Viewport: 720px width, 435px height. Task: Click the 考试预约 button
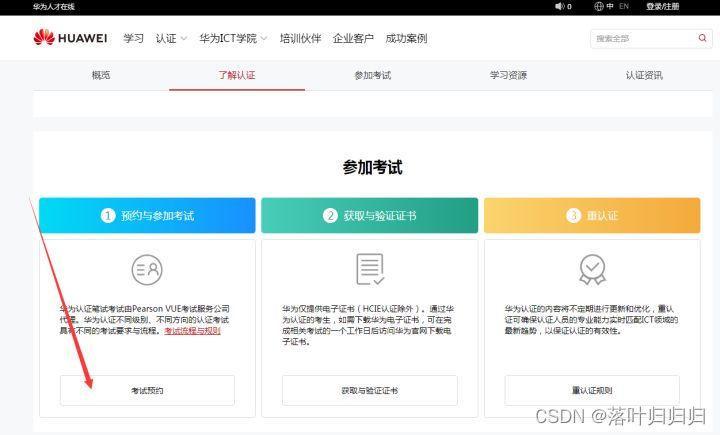(x=147, y=390)
